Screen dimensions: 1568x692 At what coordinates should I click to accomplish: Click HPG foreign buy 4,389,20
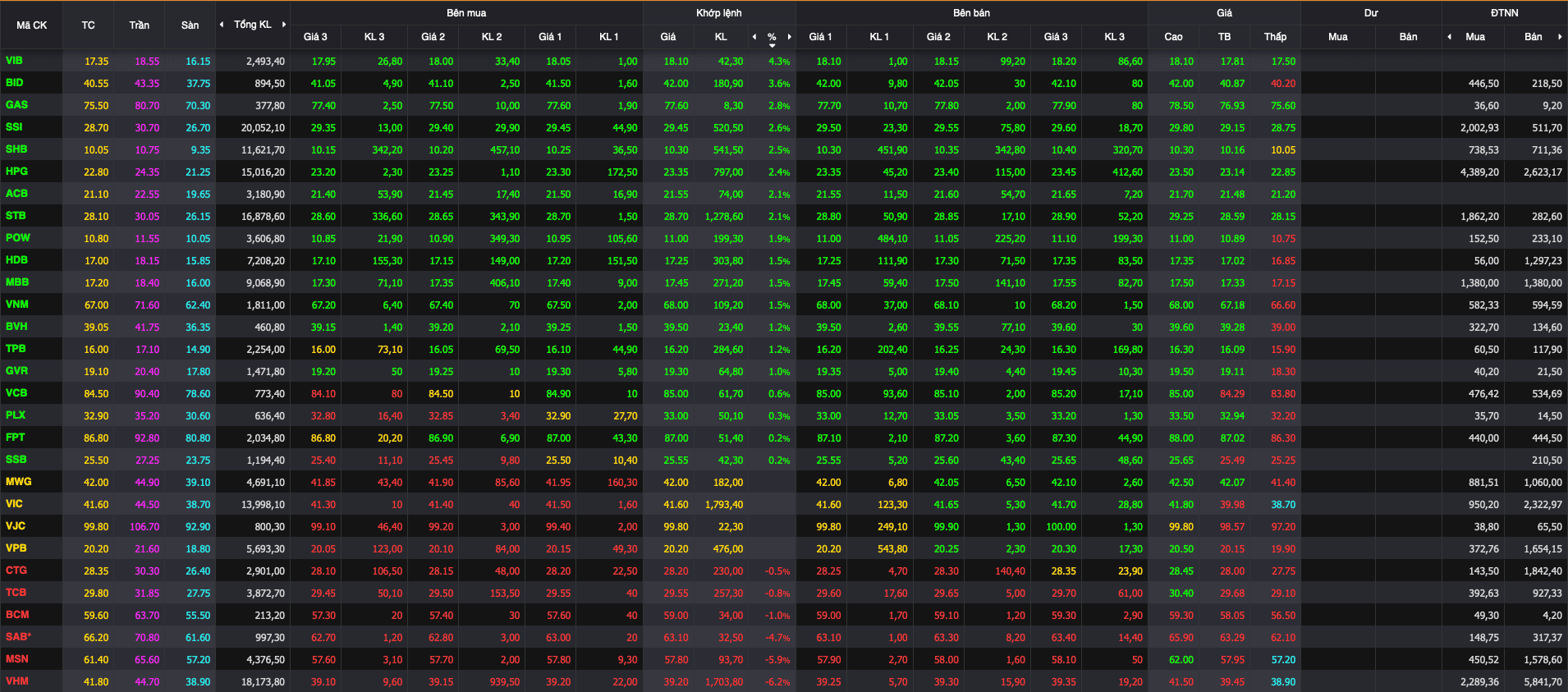click(1479, 172)
